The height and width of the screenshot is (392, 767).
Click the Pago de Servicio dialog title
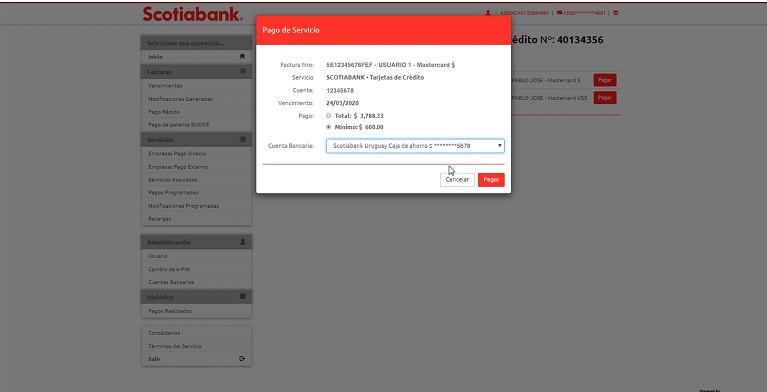(291, 30)
